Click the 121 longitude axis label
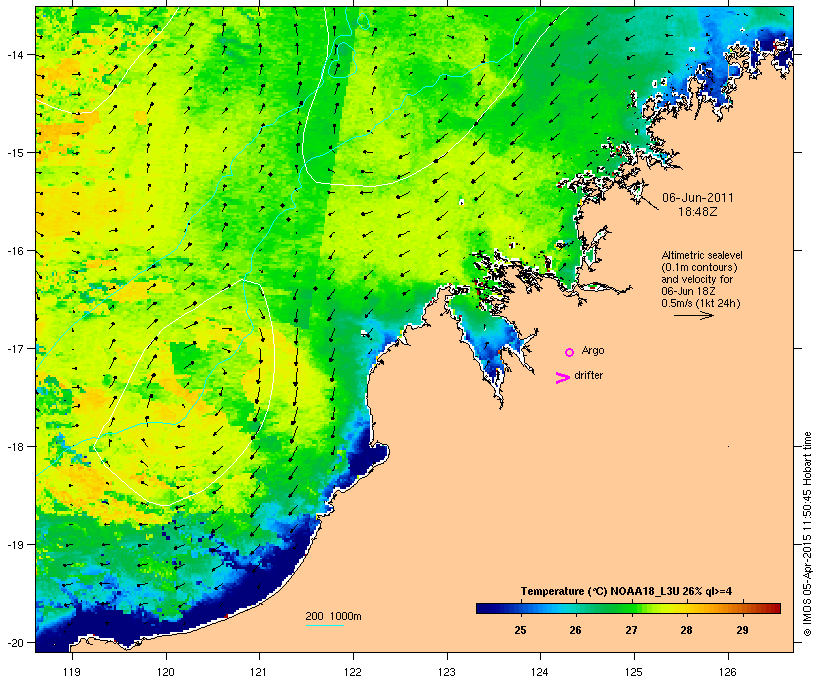The width and height of the screenshot is (820, 680). point(259,672)
